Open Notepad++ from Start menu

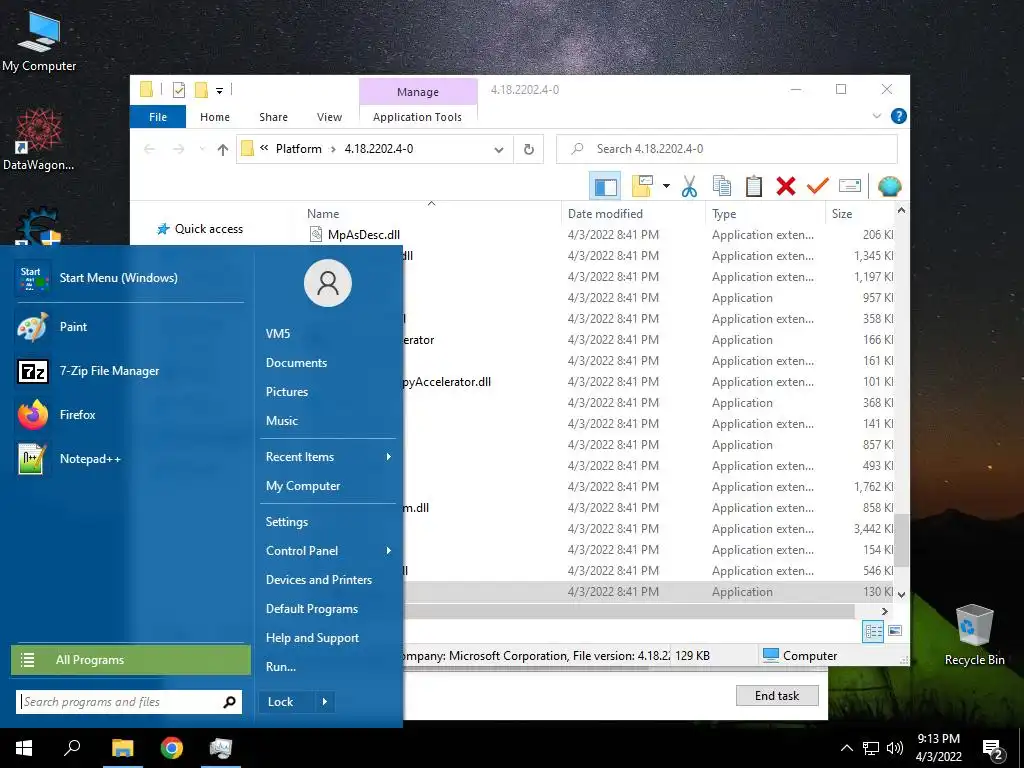(x=129, y=458)
